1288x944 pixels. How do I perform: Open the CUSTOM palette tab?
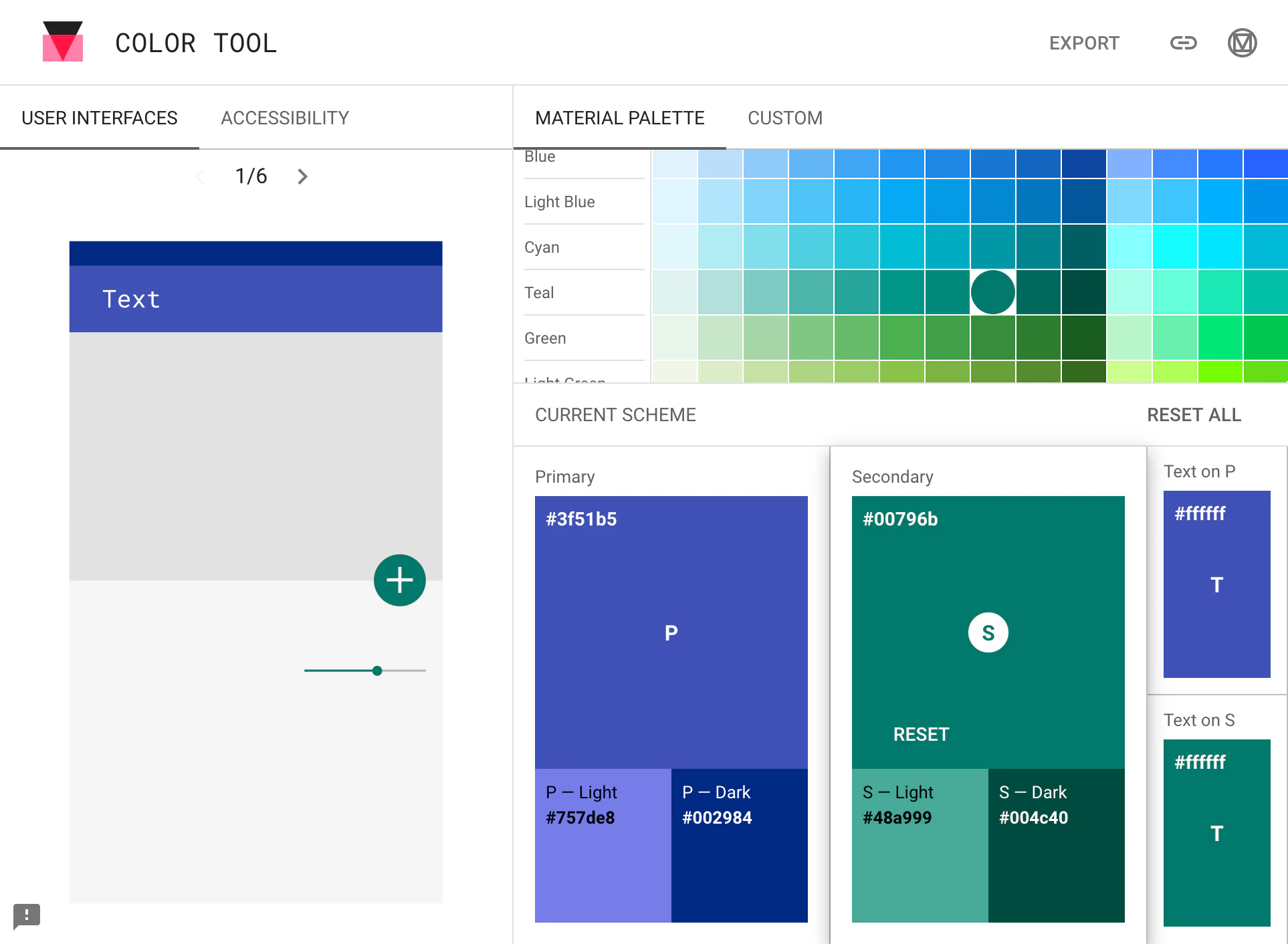[x=785, y=118]
